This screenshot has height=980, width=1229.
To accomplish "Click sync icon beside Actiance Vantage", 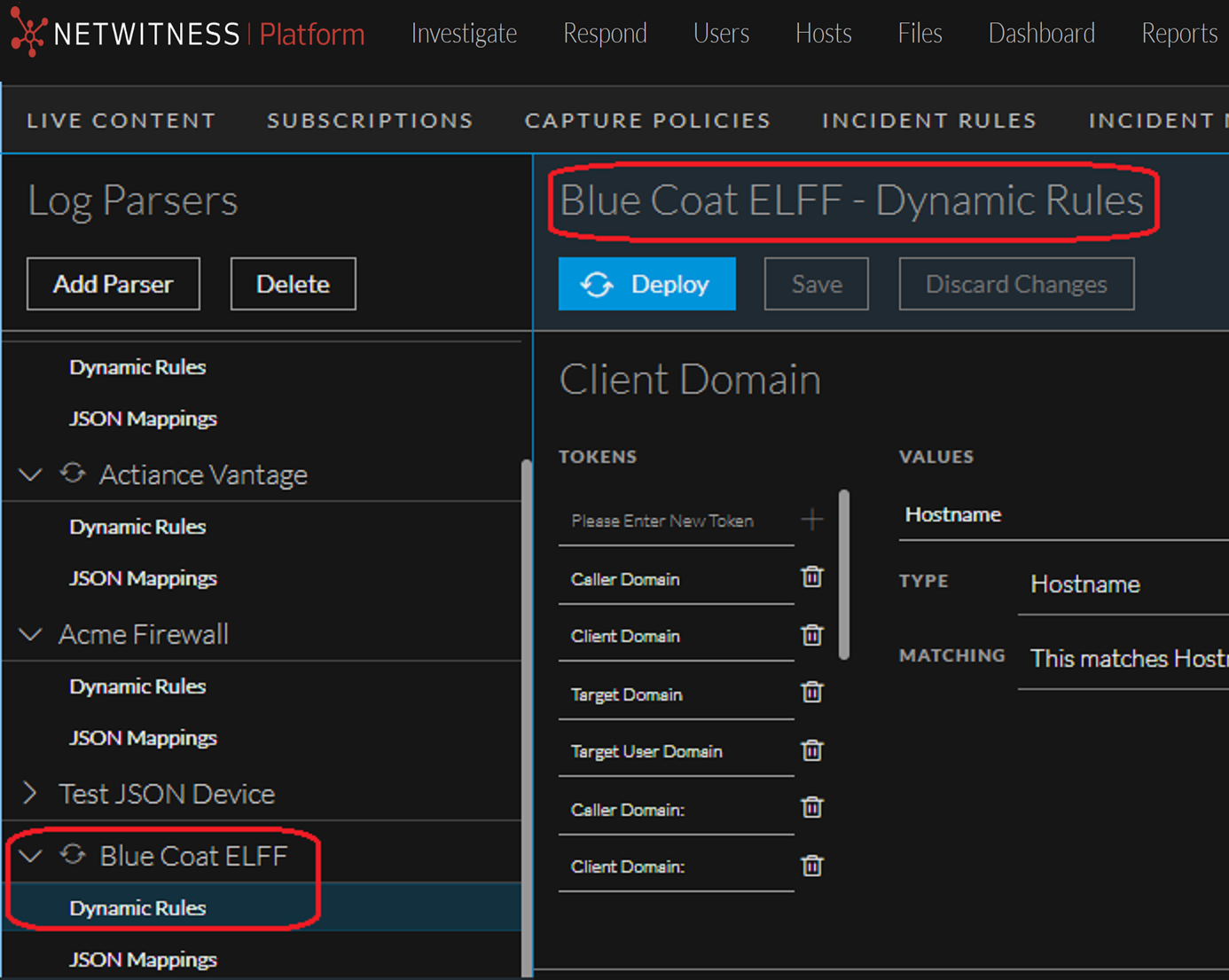I will click(x=73, y=474).
